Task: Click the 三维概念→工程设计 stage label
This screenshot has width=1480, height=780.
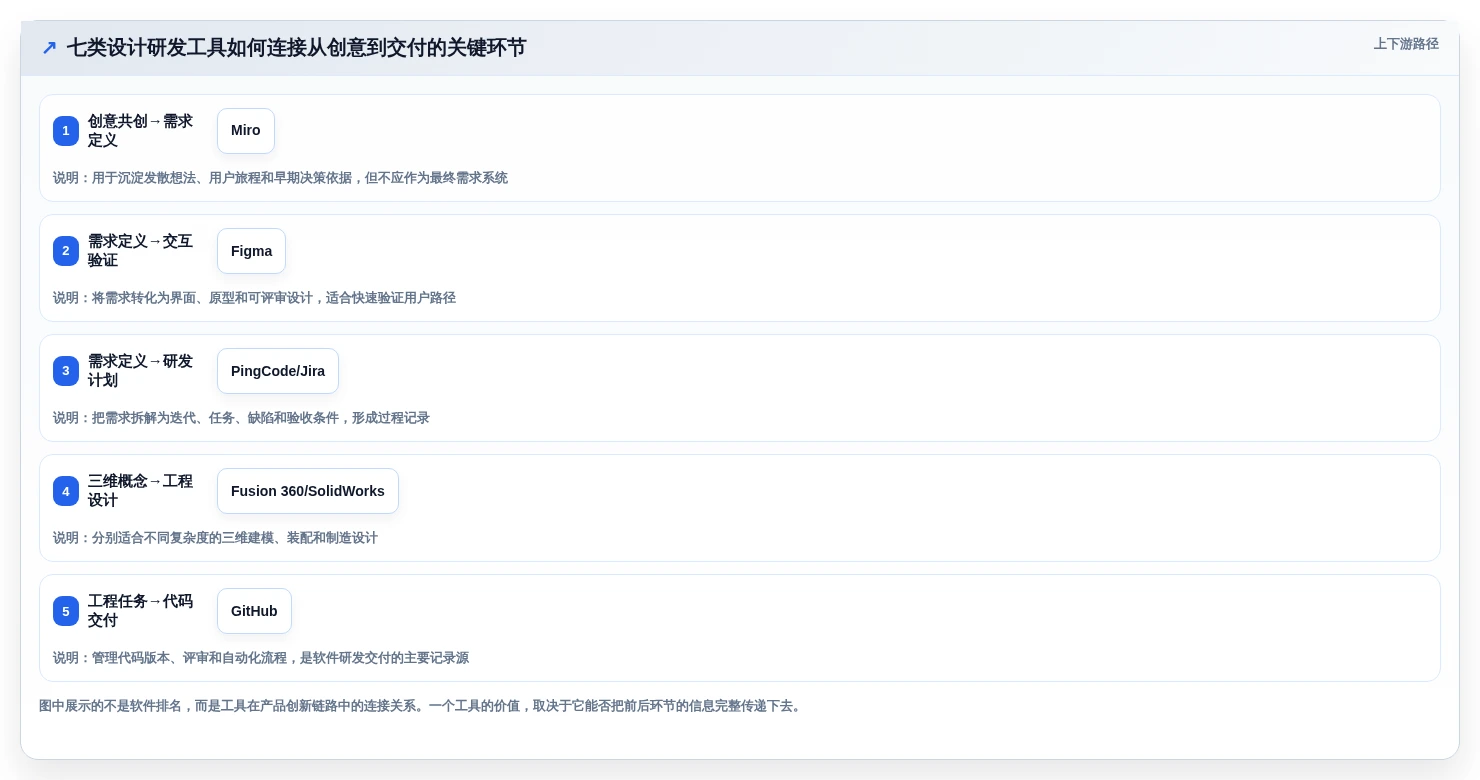Action: coord(141,491)
